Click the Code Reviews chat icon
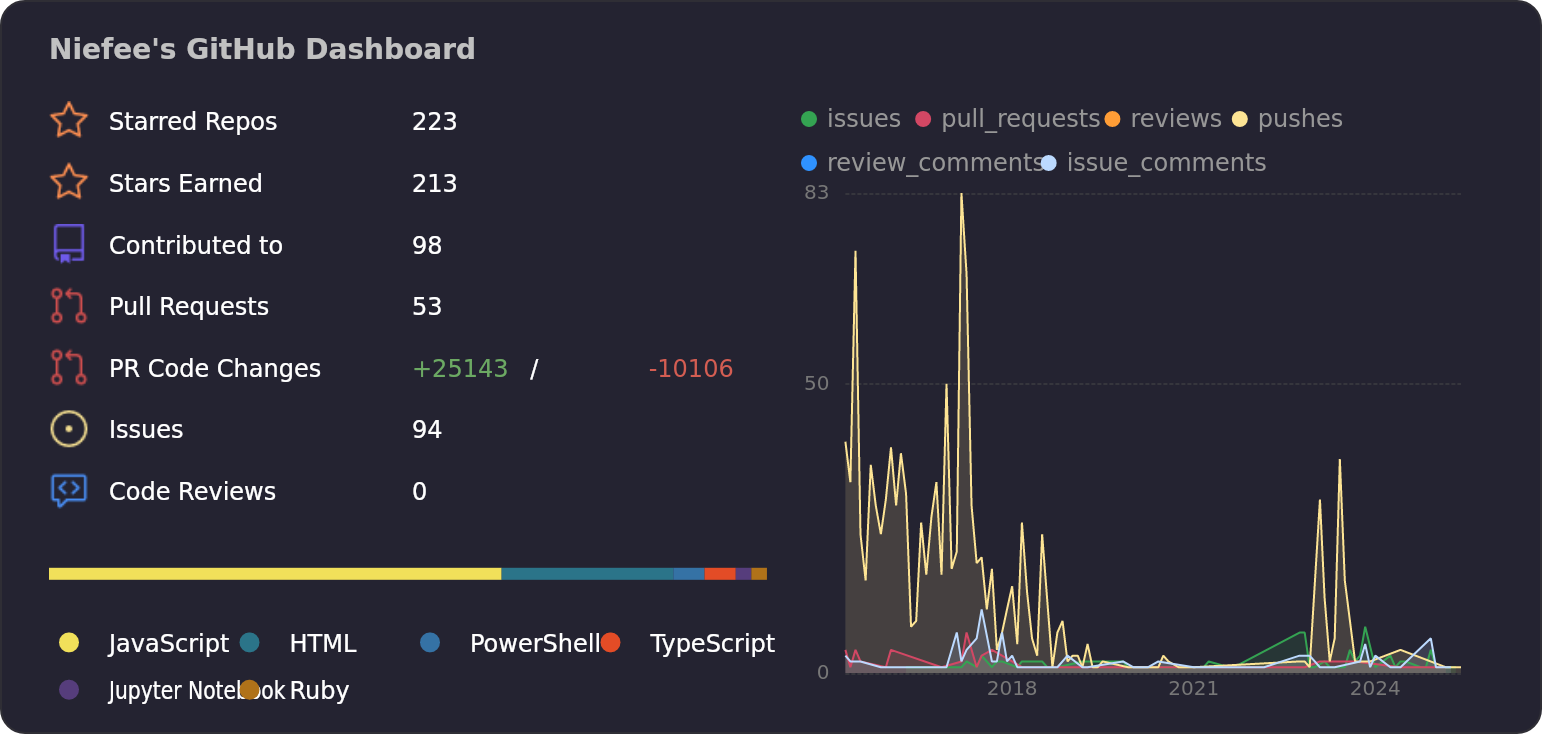Screen dimensions: 1542x734 [x=68, y=491]
